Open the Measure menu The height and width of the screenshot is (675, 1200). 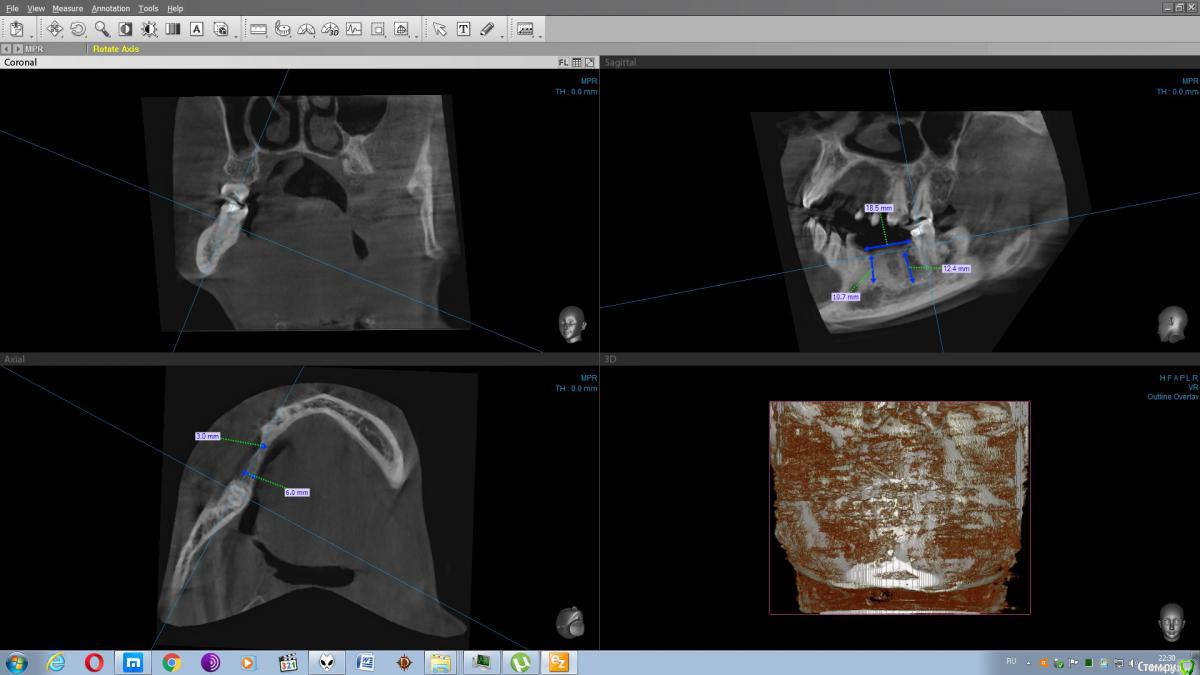pos(67,8)
